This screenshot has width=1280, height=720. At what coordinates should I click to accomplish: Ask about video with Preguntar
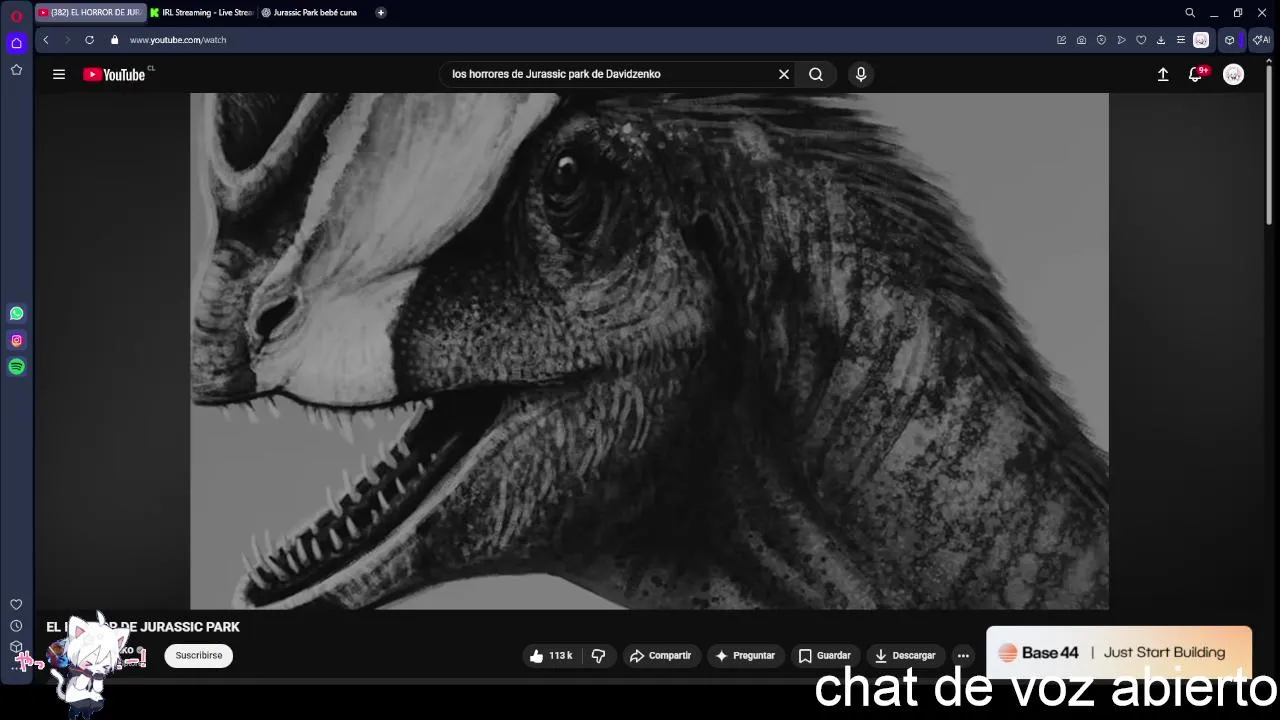(745, 656)
